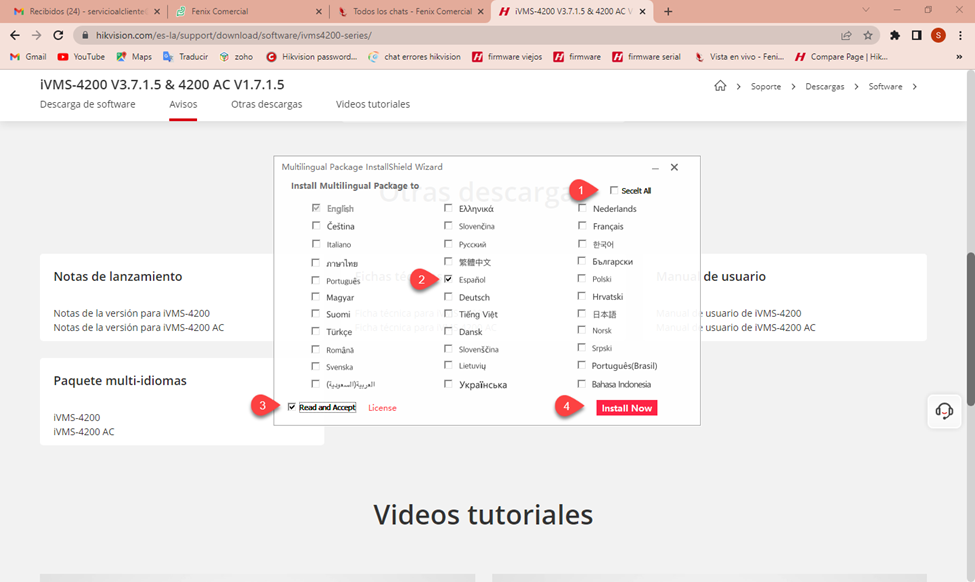This screenshot has height=582, width=975.
Task: Open the Traducir bookmark
Action: pos(186,57)
